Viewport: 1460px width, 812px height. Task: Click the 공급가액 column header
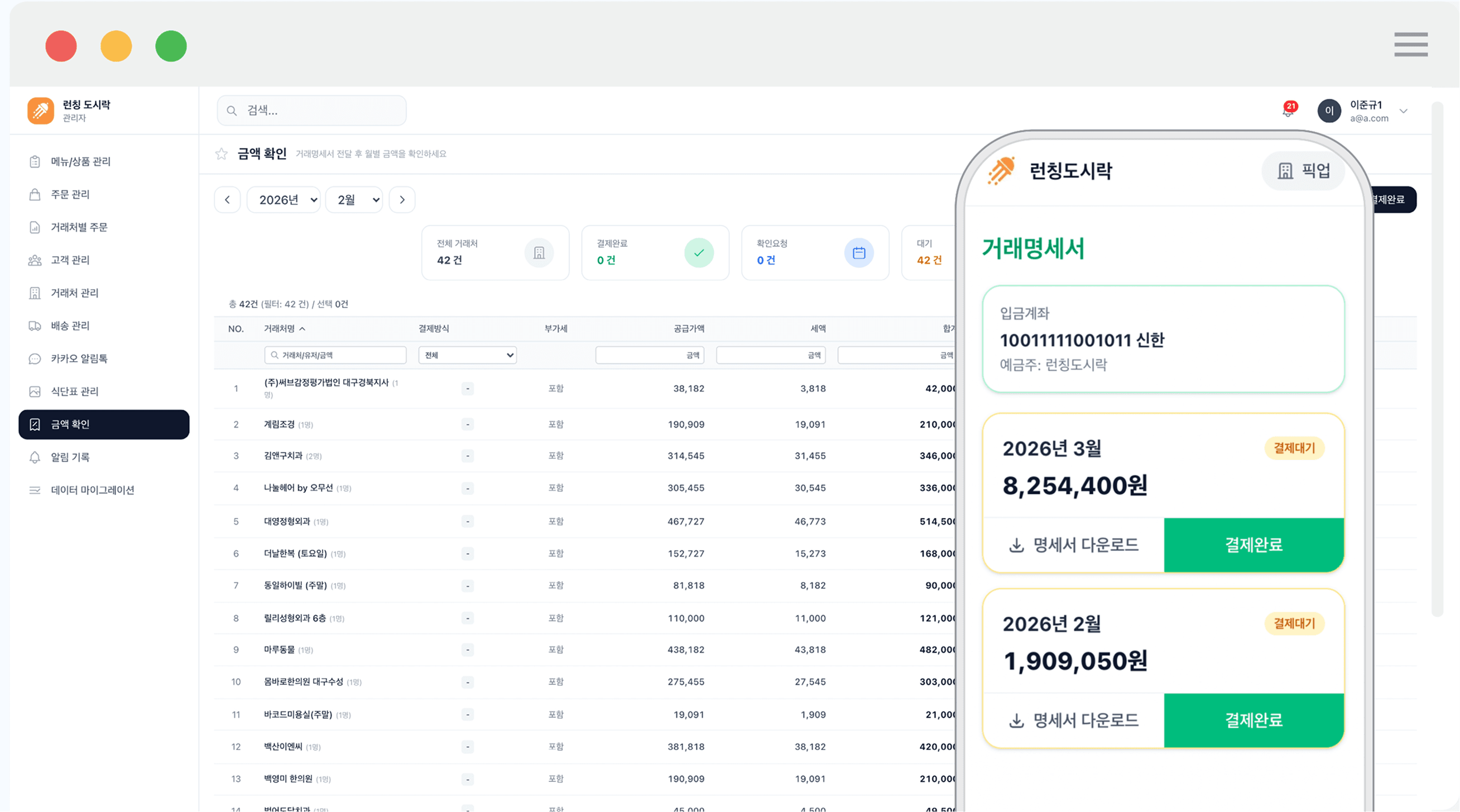689,329
